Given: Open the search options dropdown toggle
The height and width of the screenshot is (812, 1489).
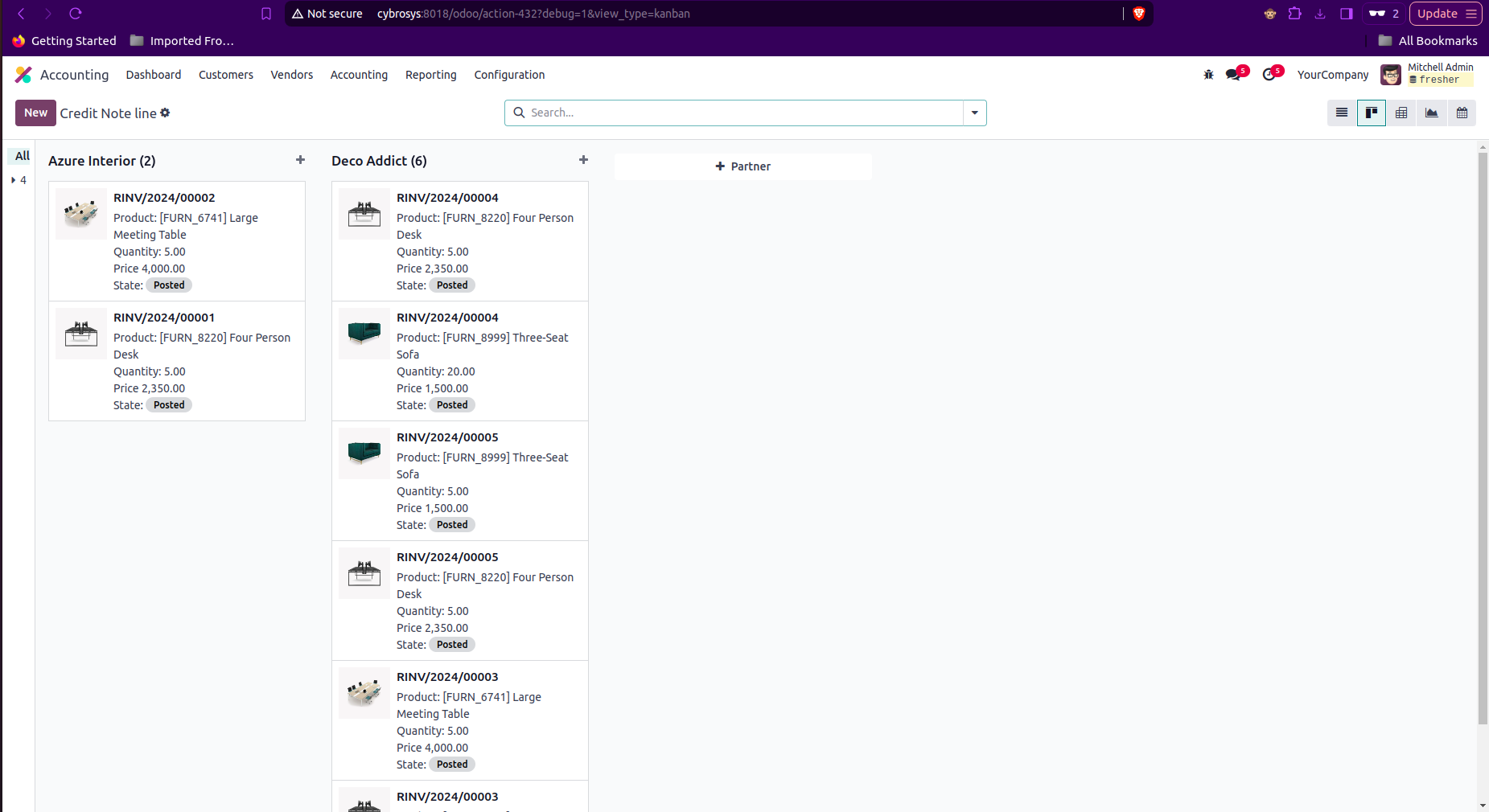Looking at the screenshot, I should click(974, 113).
